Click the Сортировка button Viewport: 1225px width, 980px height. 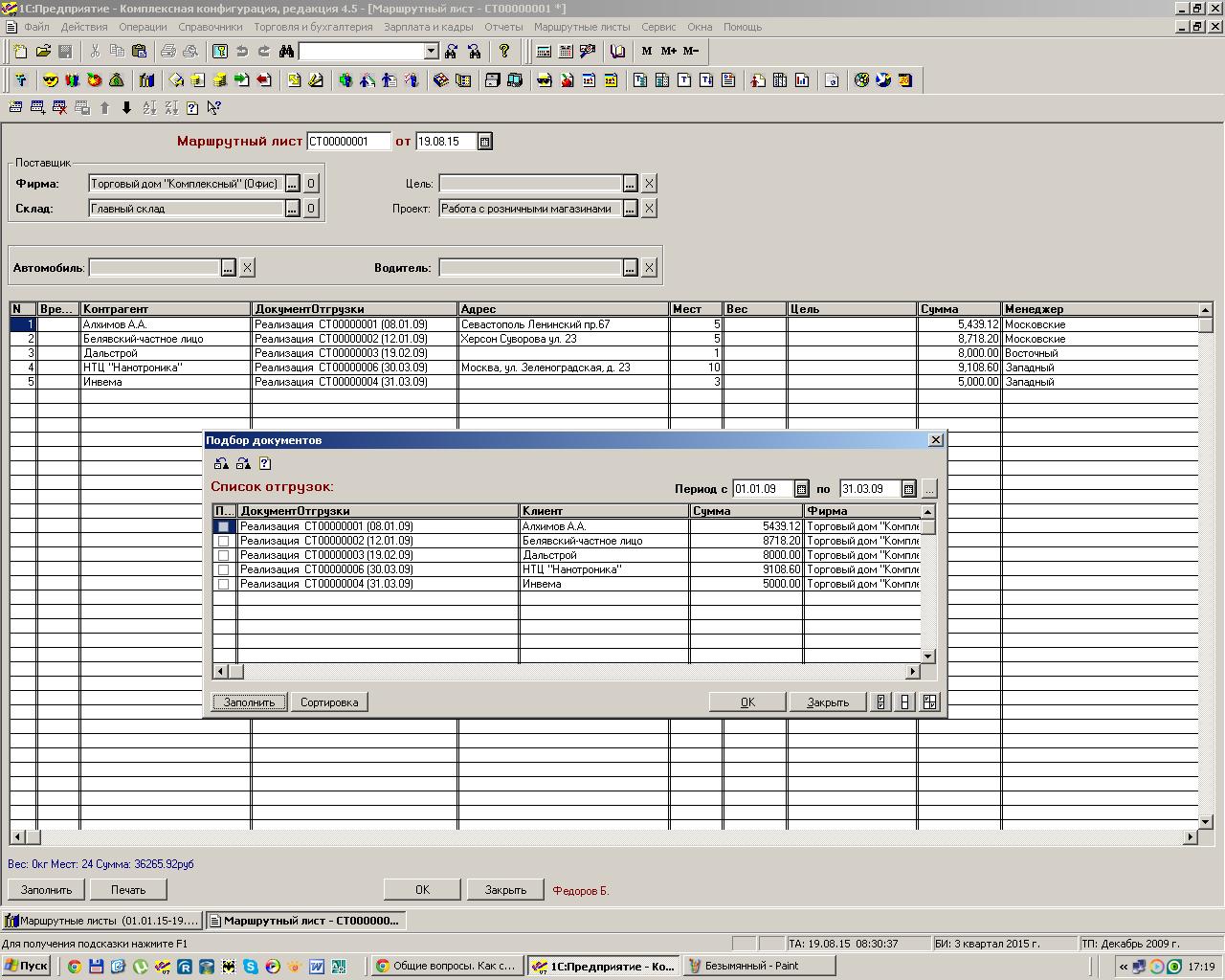329,702
